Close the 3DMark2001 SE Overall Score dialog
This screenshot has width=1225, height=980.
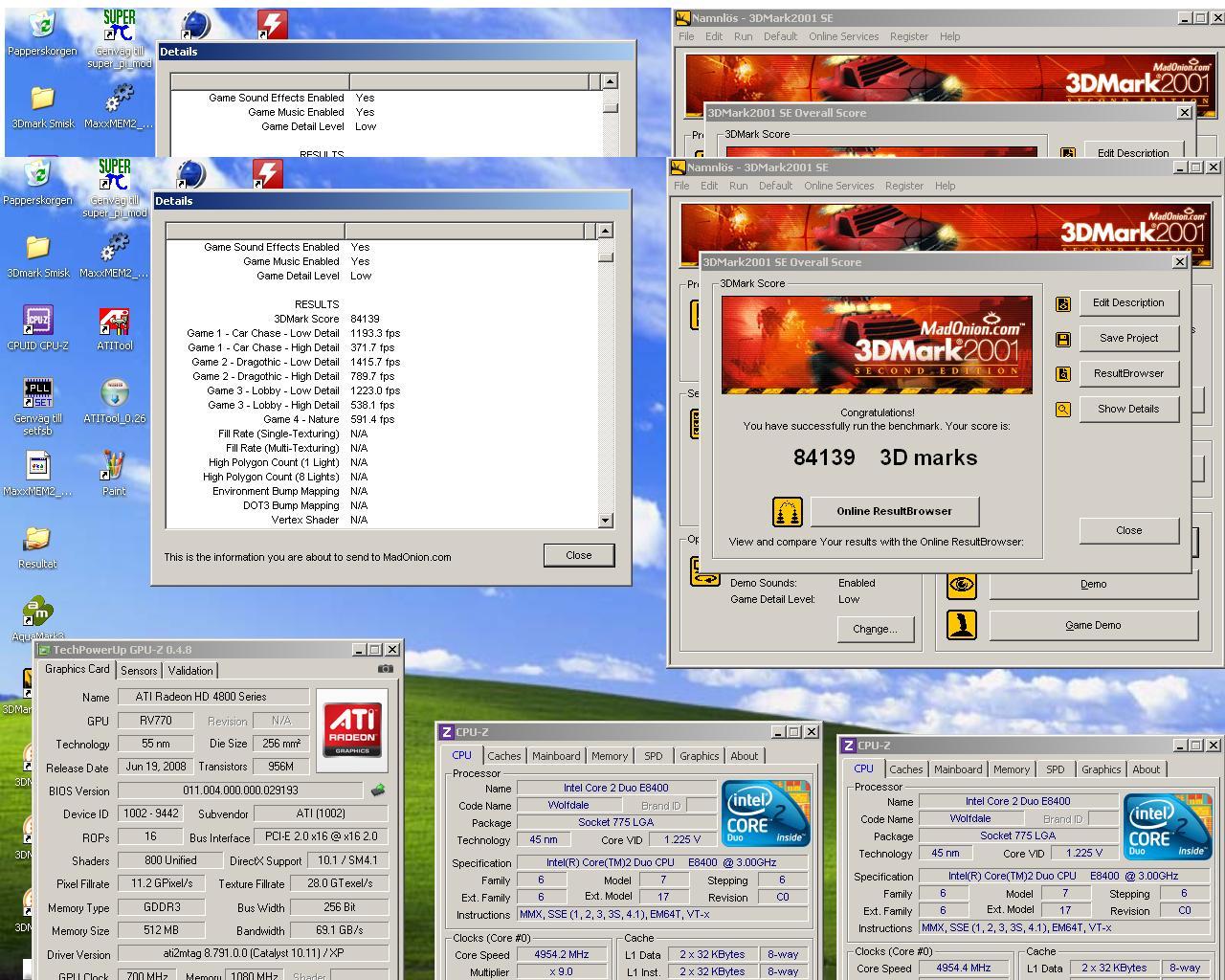(x=1129, y=530)
